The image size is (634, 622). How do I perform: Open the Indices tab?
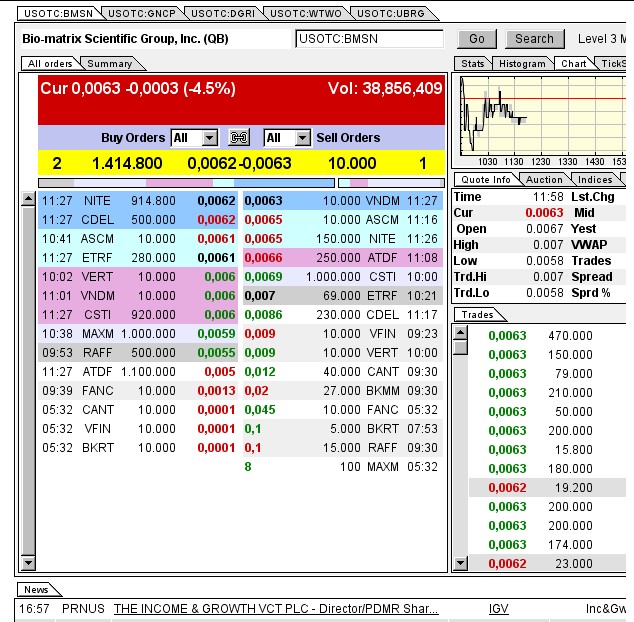tap(595, 180)
